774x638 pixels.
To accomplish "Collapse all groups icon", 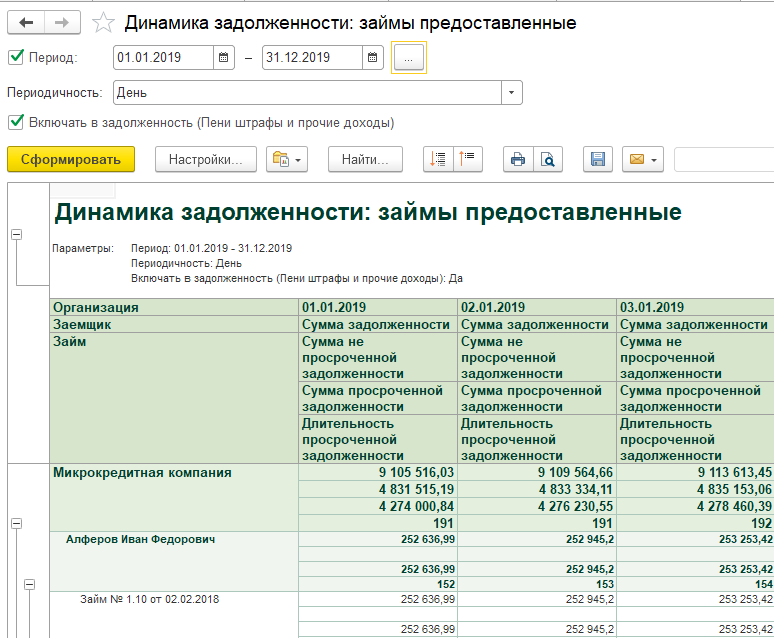I will [x=467, y=160].
